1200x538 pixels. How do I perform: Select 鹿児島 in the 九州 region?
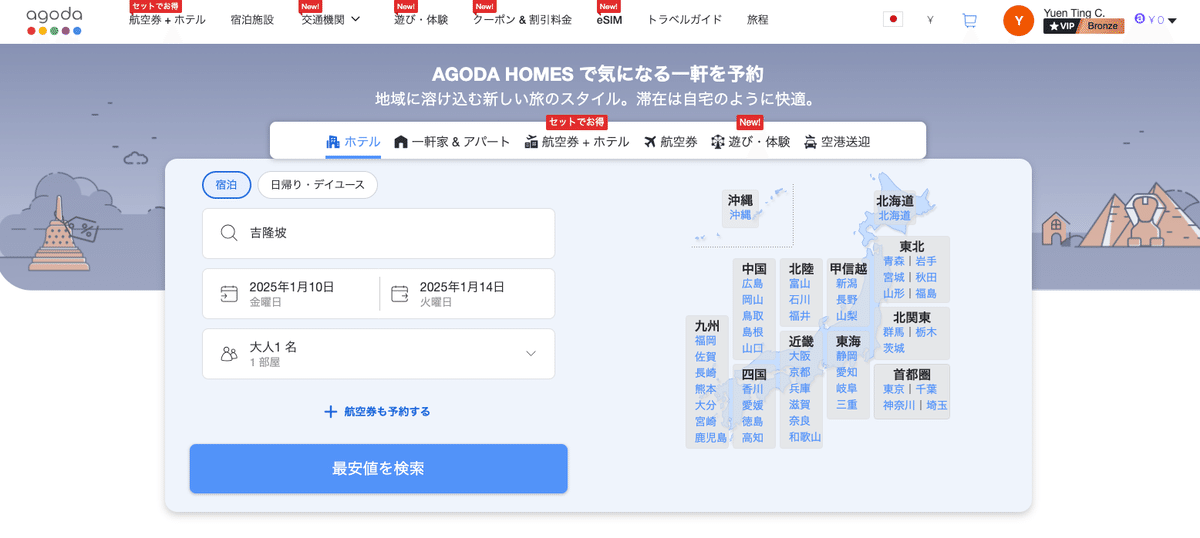coord(711,438)
